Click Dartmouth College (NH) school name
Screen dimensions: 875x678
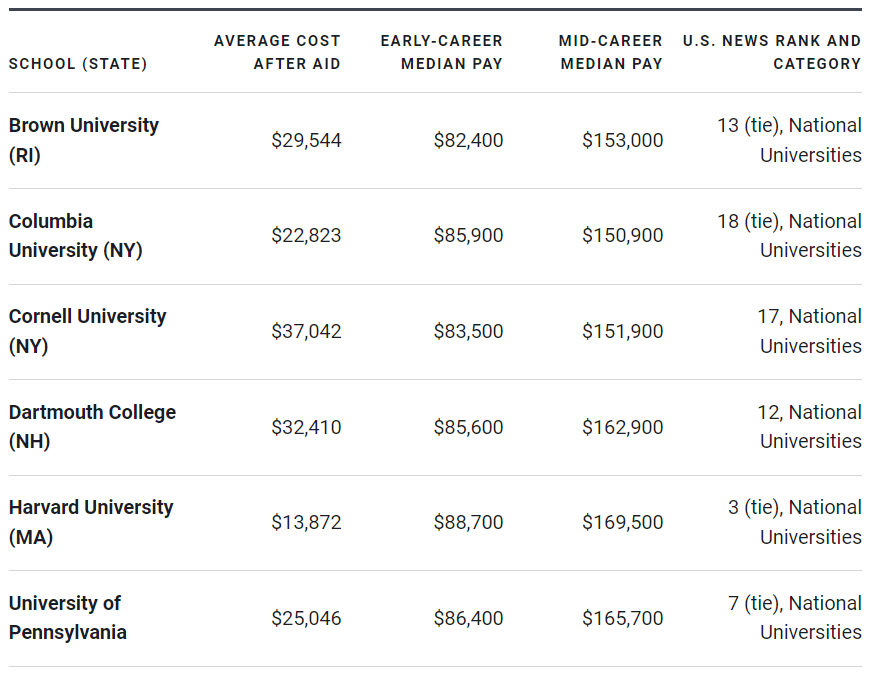[x=92, y=427]
